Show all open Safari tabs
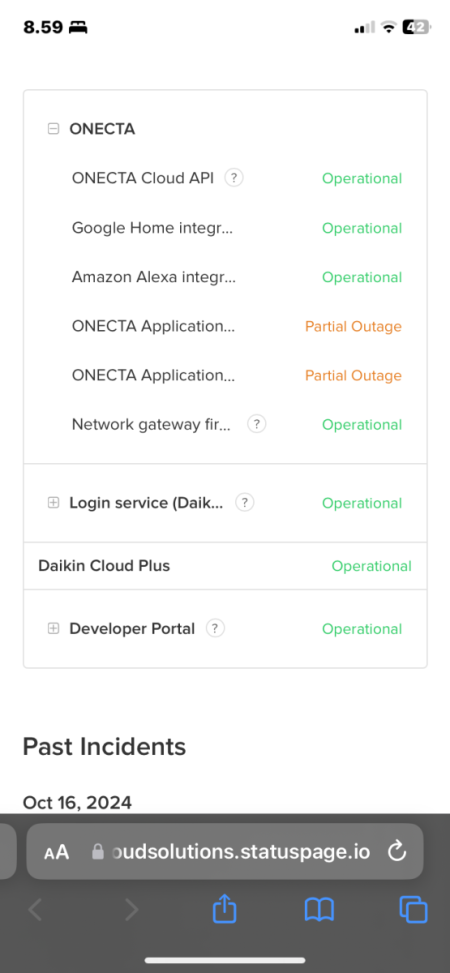This screenshot has height=973, width=450. 413,910
